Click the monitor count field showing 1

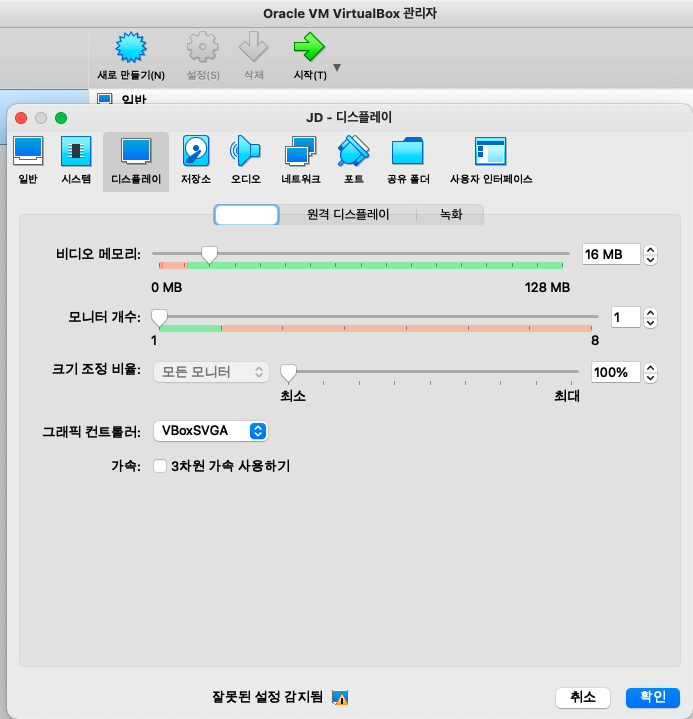coord(625,317)
